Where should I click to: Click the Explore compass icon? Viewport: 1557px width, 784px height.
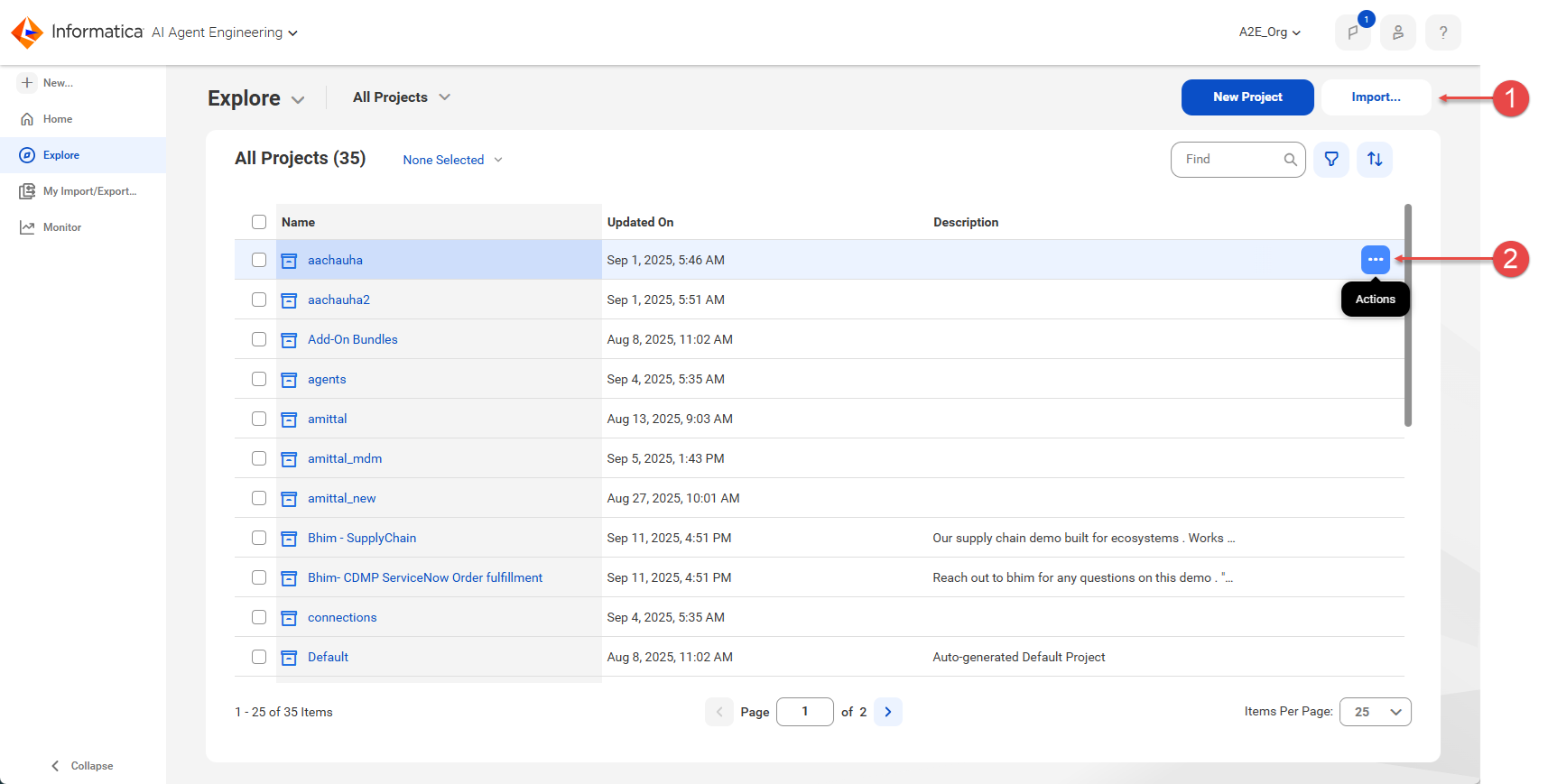(27, 155)
